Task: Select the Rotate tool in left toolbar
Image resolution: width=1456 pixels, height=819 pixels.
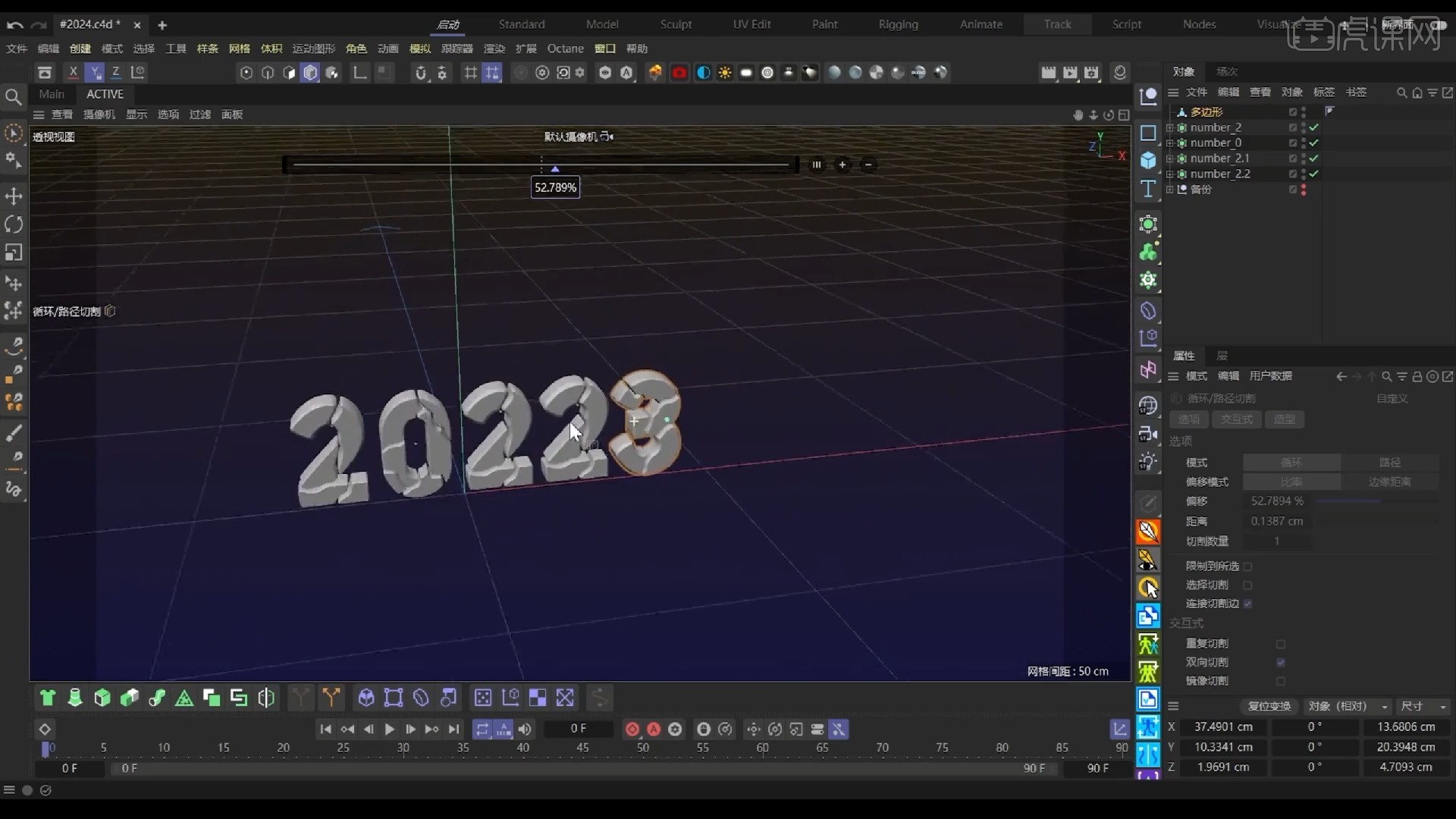Action: pyautogui.click(x=14, y=224)
